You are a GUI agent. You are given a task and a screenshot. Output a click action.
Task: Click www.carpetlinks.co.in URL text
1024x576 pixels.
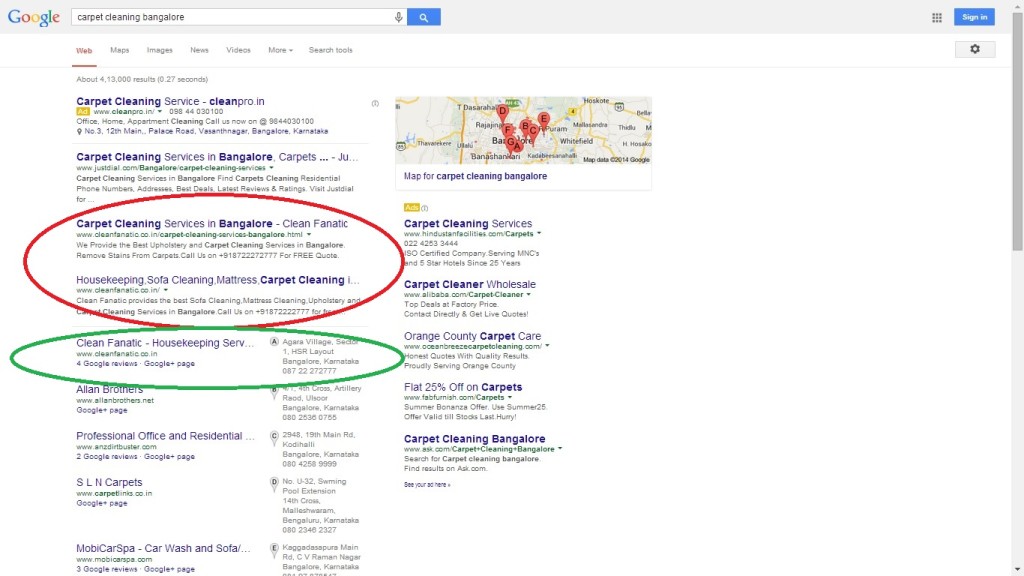(x=114, y=493)
